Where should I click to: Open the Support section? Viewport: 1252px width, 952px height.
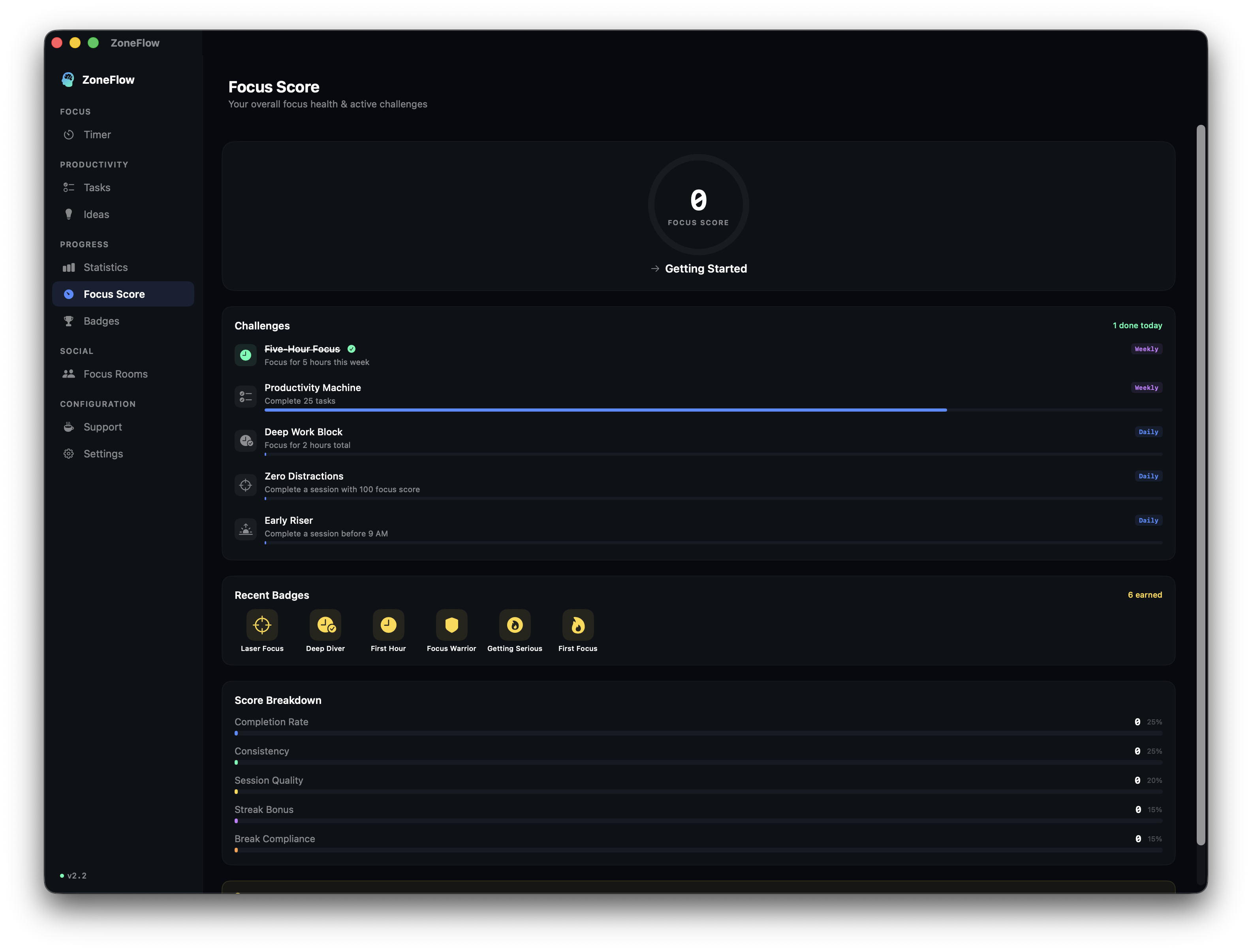click(x=103, y=427)
